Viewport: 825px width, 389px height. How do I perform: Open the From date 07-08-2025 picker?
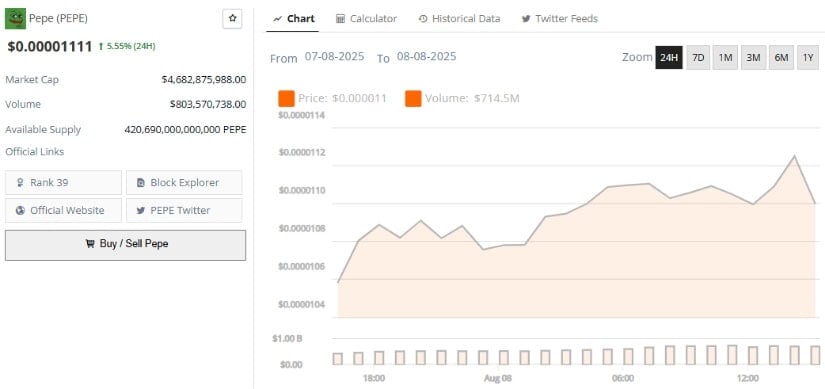[x=334, y=57]
